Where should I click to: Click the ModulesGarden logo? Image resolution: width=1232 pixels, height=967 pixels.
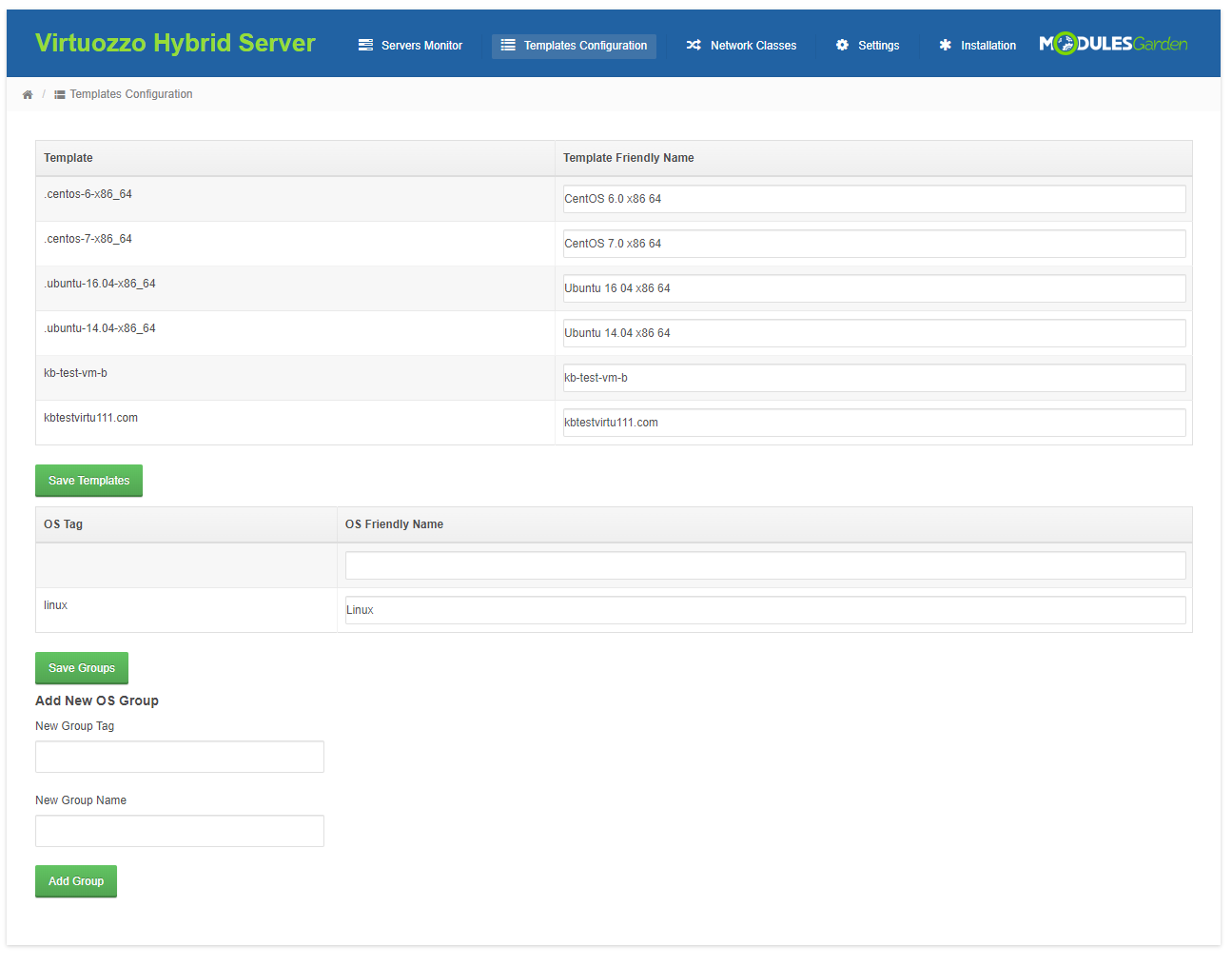(x=1113, y=44)
